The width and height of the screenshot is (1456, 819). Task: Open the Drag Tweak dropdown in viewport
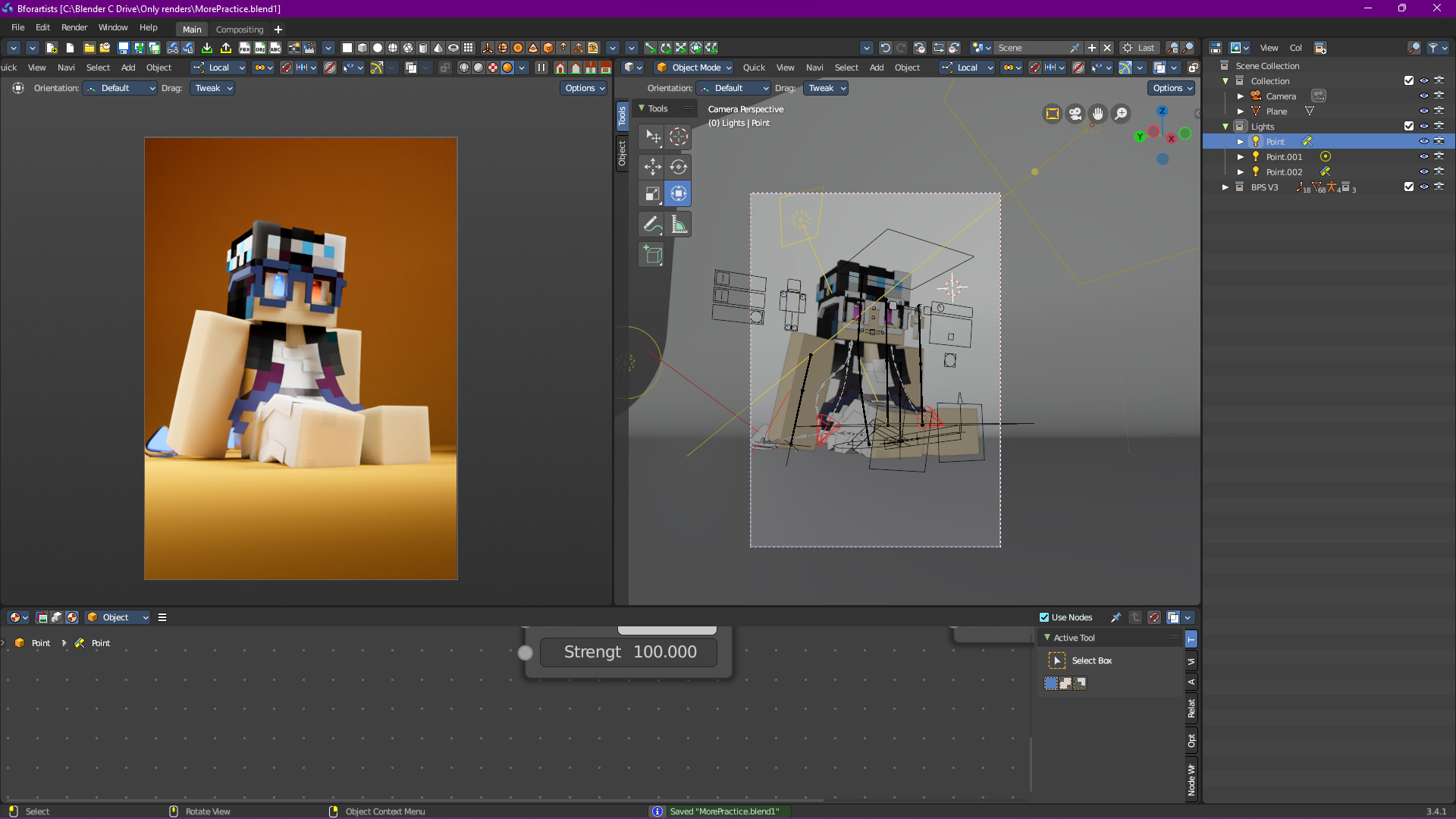827,88
